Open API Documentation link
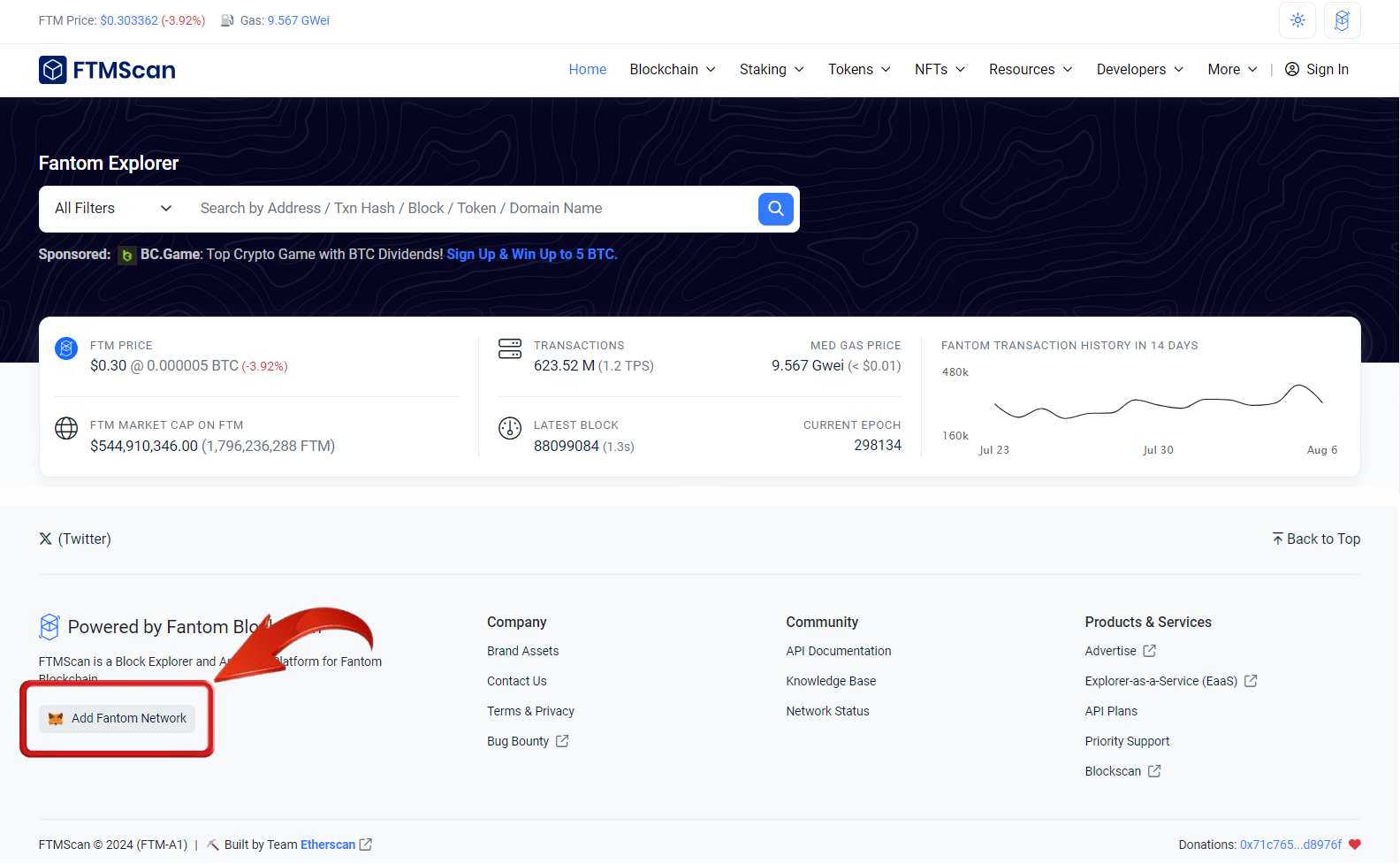1400x864 pixels. [839, 651]
